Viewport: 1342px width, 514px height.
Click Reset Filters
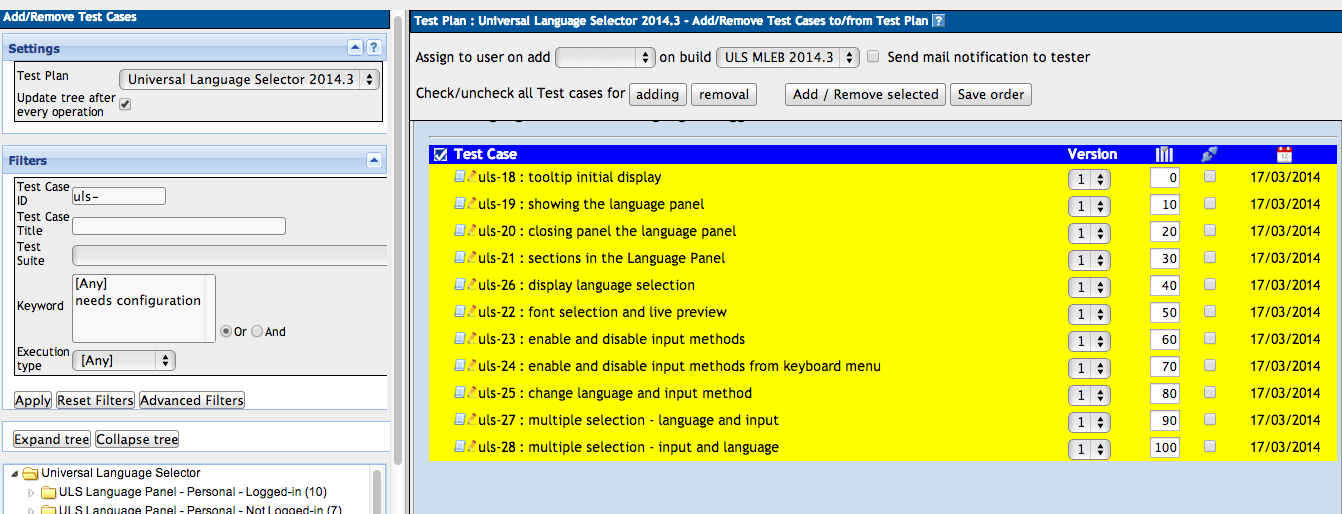[95, 400]
